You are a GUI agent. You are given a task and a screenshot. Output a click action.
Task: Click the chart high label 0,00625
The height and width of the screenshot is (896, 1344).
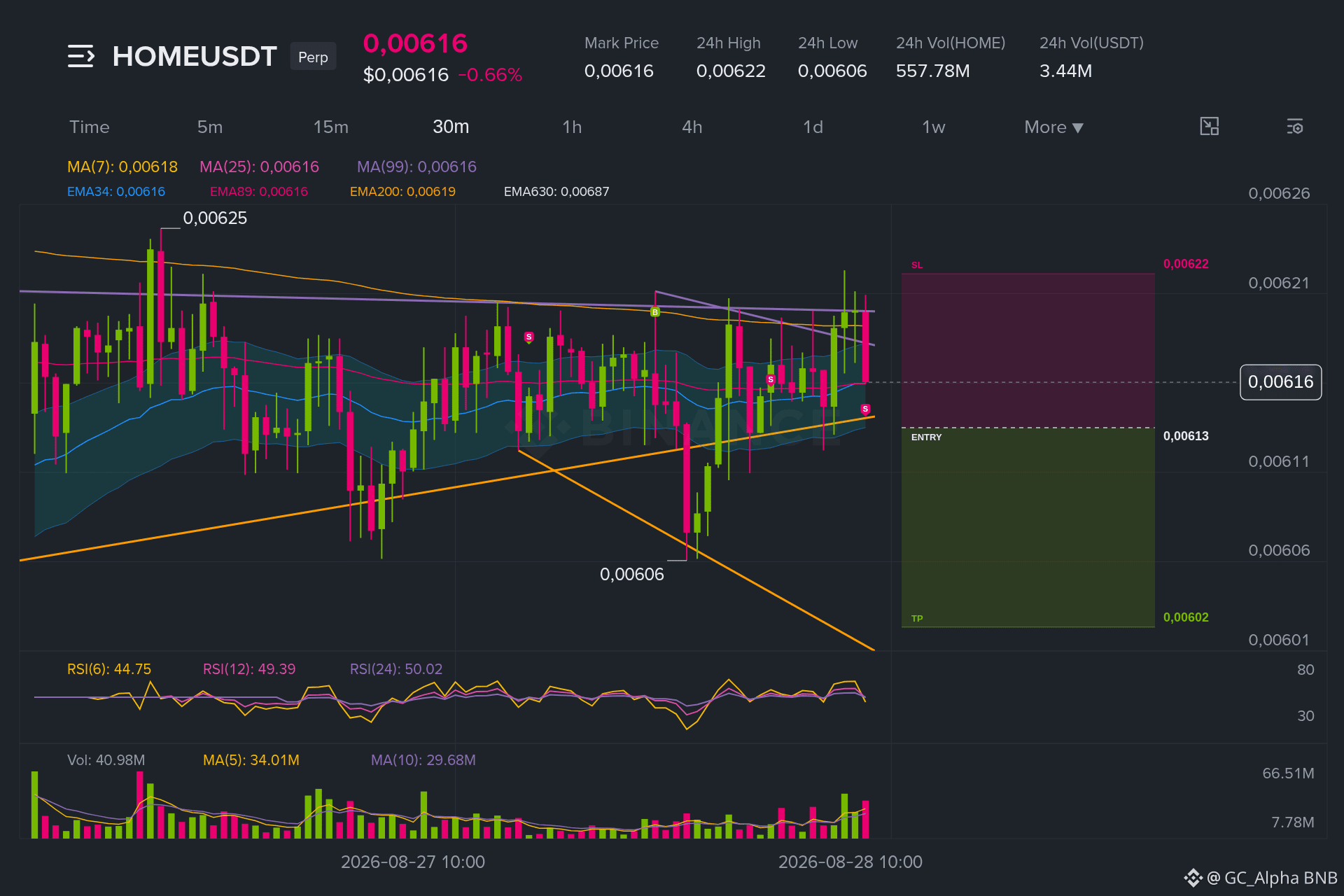[x=215, y=218]
